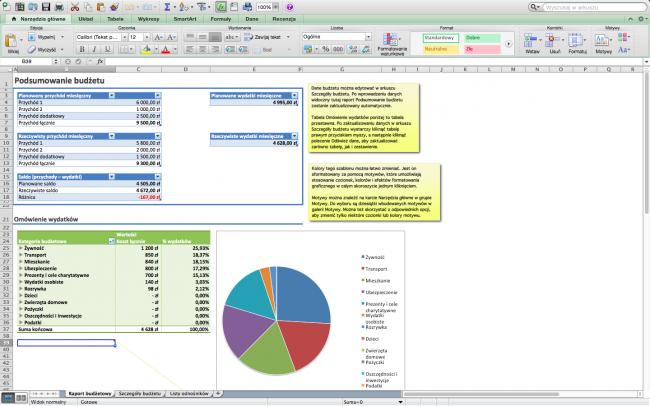This screenshot has height=406, width=650.
Task: Apply yellow fill color to cell
Action: 146,49
